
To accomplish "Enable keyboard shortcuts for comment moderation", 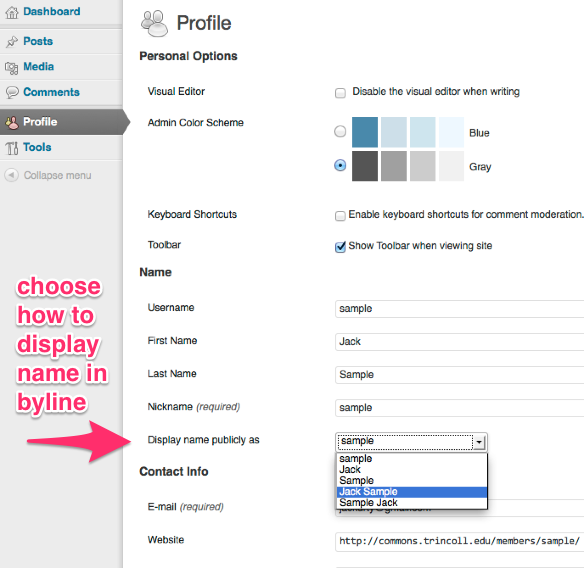I will 340,216.
